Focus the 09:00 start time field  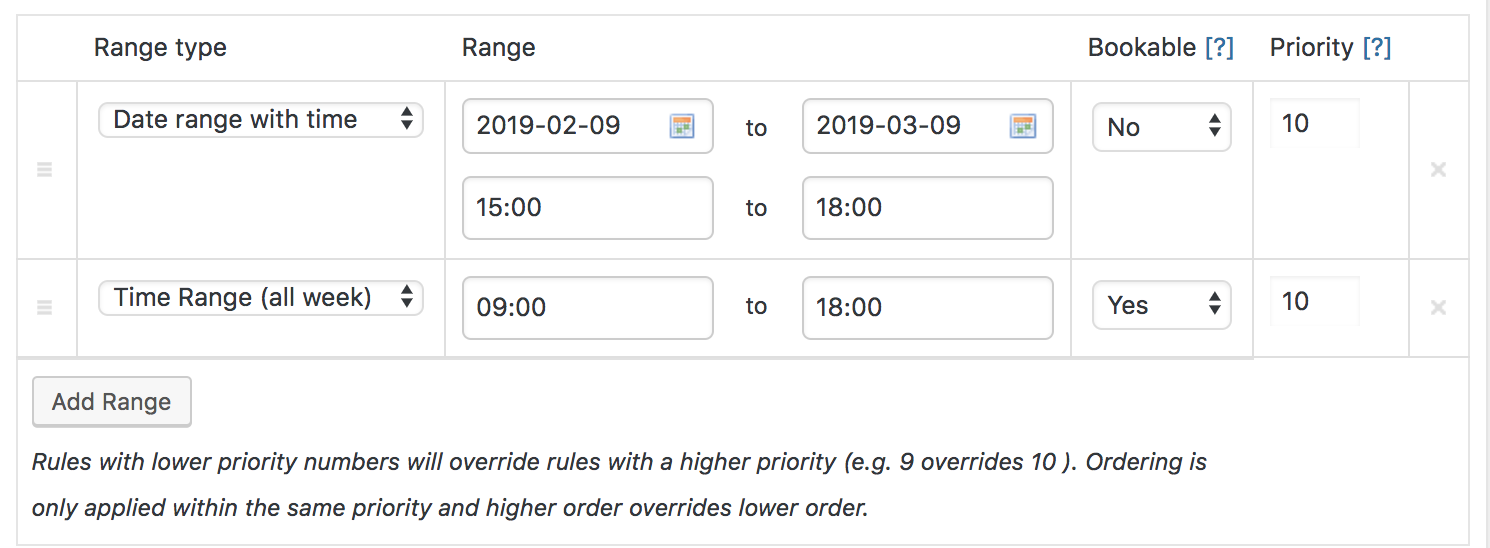(x=588, y=308)
